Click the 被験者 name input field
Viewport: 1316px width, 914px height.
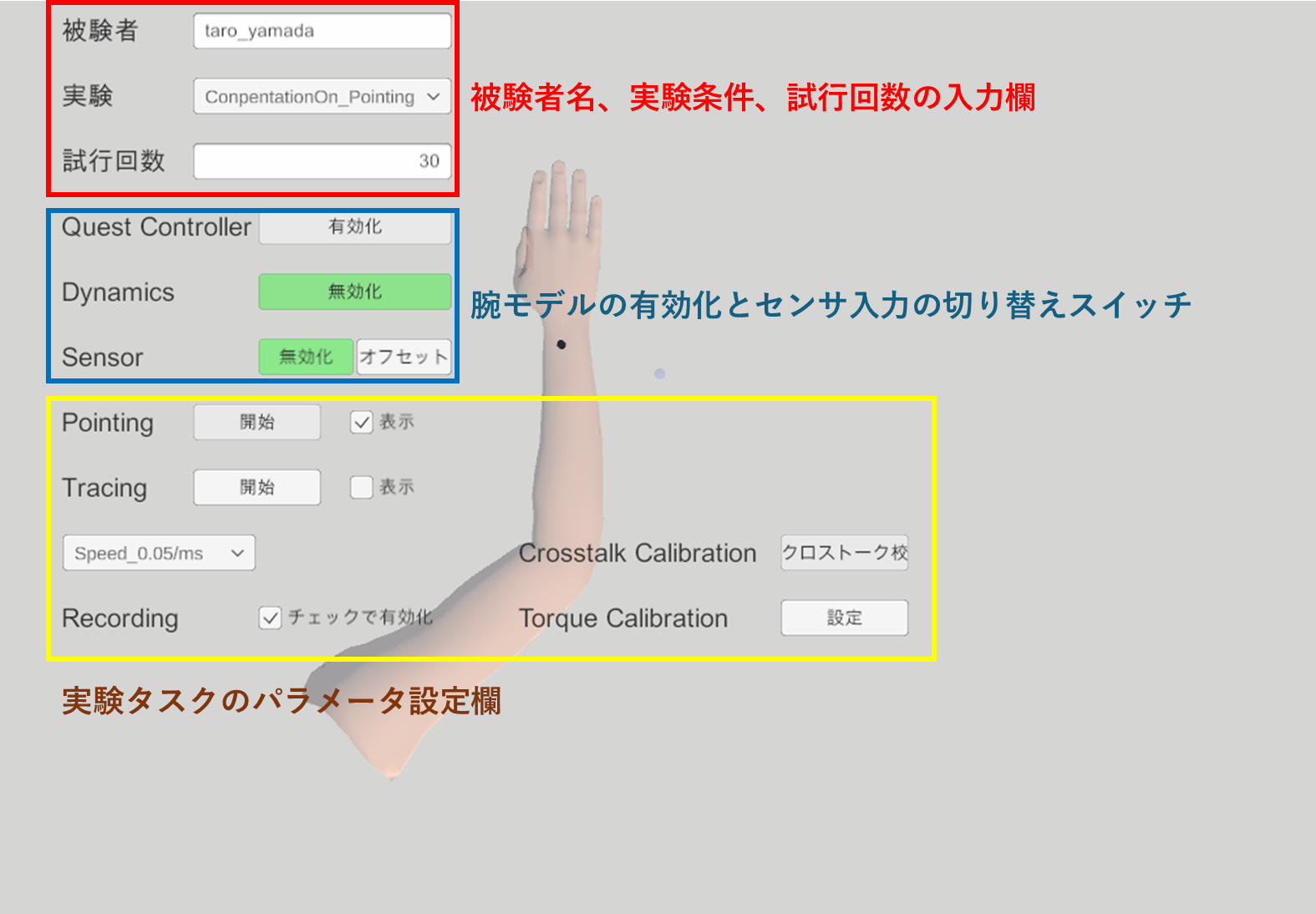coord(323,31)
